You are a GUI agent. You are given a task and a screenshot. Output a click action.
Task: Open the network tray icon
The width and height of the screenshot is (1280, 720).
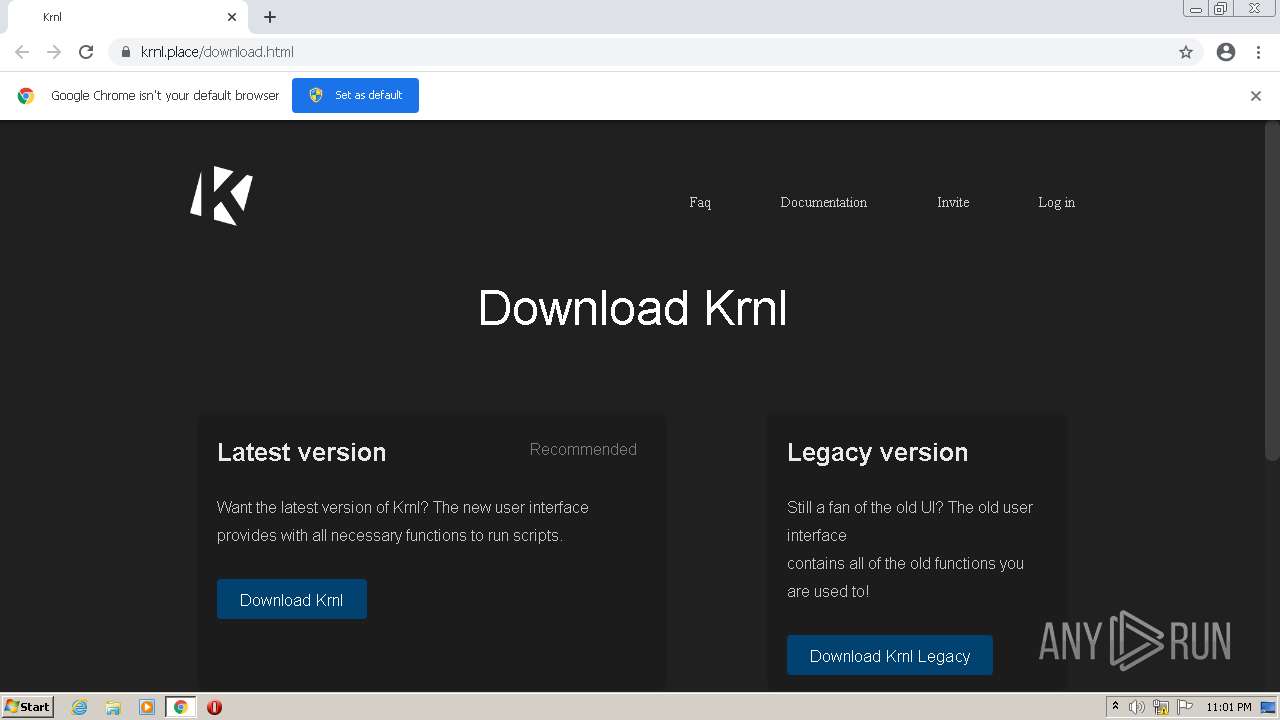[x=1161, y=707]
